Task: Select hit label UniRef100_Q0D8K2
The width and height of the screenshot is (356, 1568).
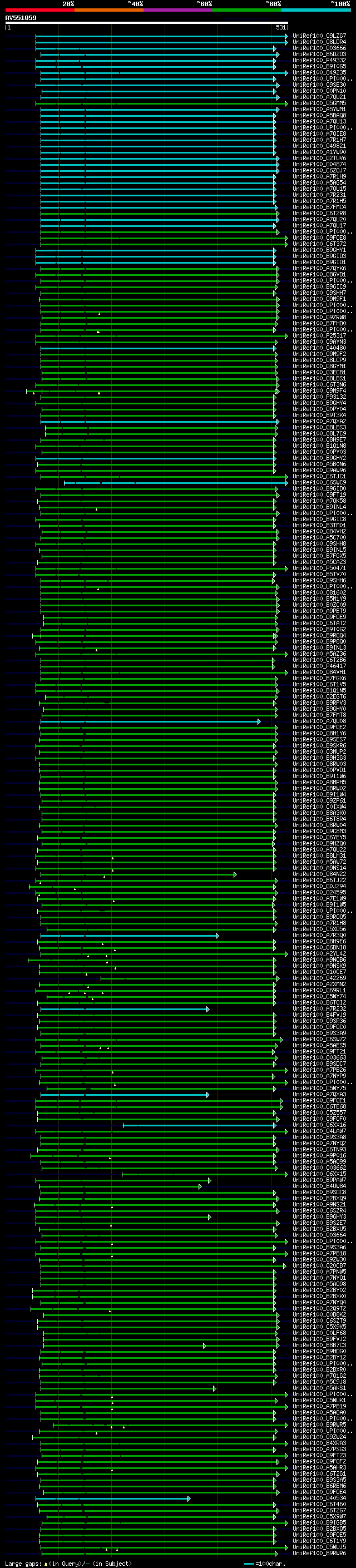Action: 319,1315
